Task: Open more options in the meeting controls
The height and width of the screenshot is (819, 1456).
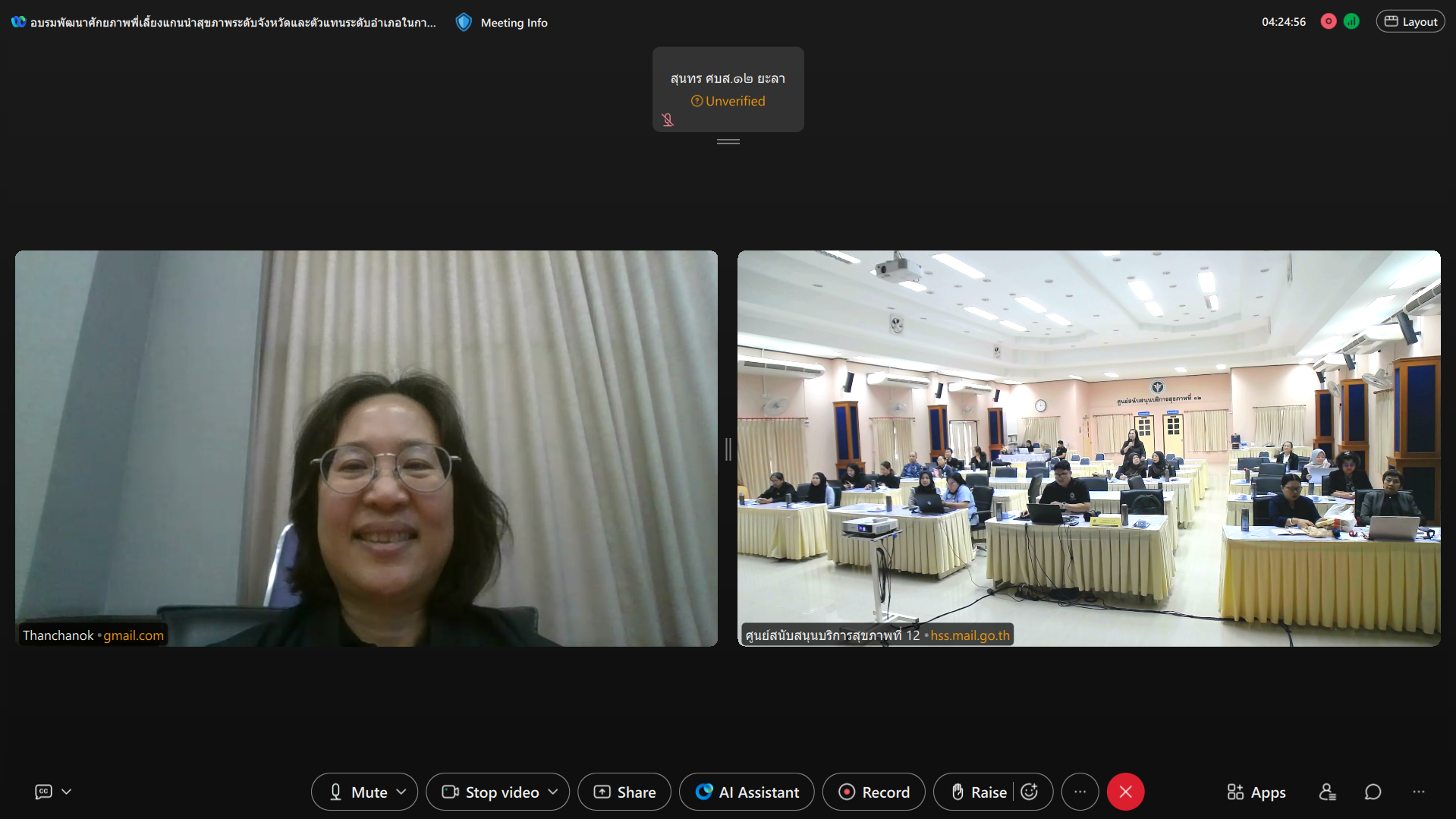Action: 1080,792
